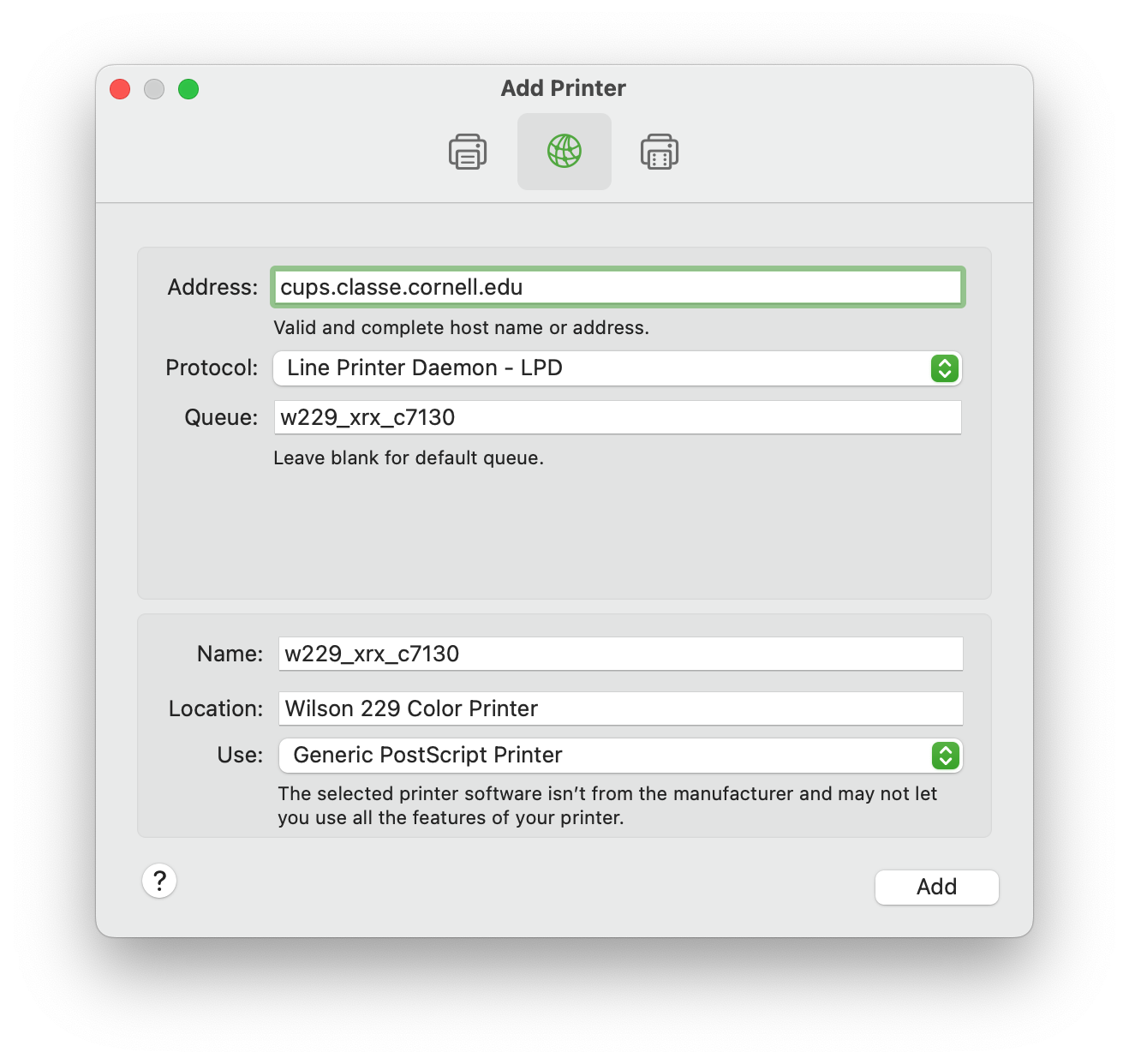1129x1064 pixels.
Task: Click the Location field Wilson 229 Color Printer
Action: pyautogui.click(x=620, y=708)
